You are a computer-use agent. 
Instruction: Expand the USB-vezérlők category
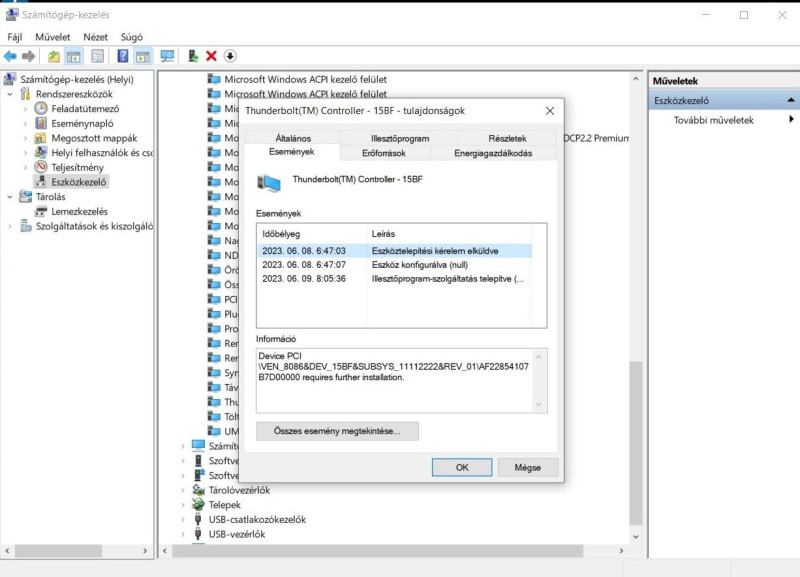pos(183,535)
